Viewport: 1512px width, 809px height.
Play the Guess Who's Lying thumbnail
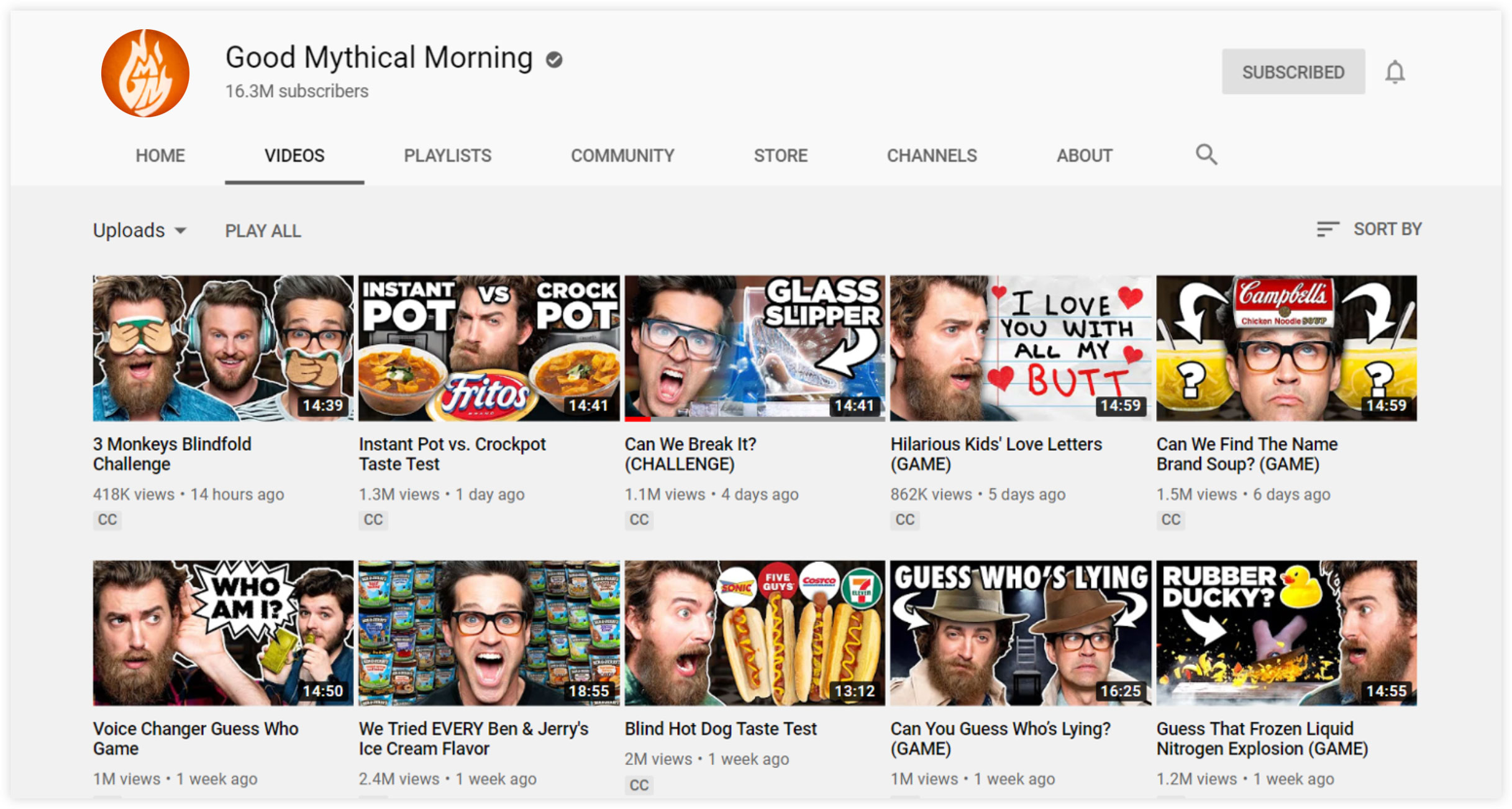coord(1021,633)
